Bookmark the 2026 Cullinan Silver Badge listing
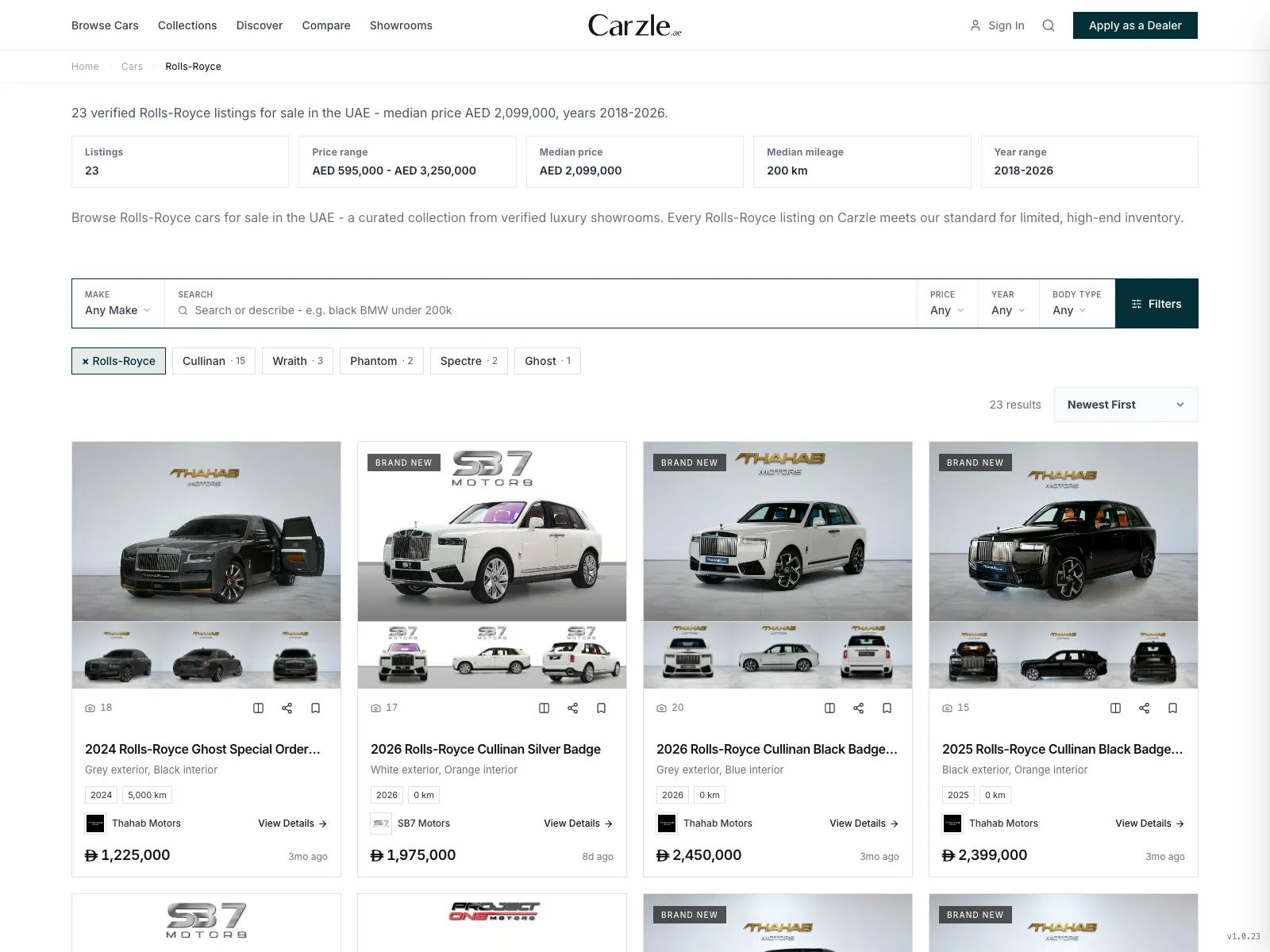 tap(601, 708)
